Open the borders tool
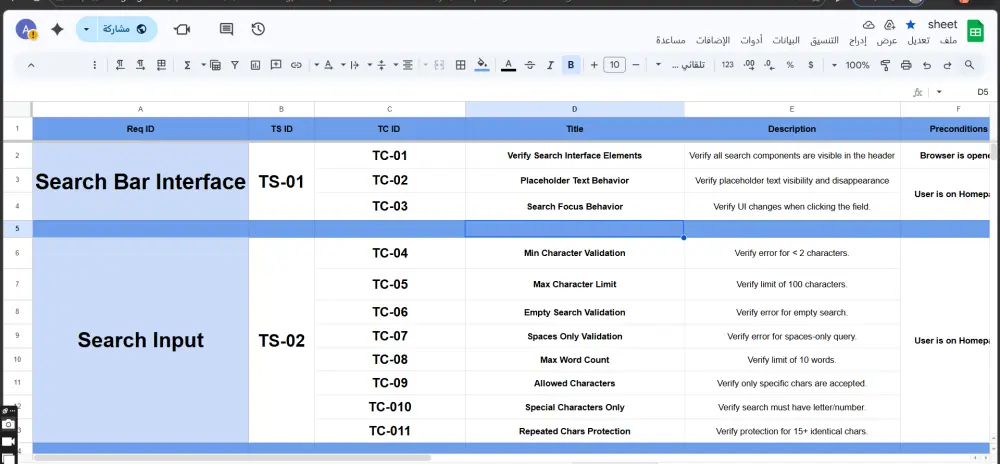1000x464 pixels. pos(460,65)
